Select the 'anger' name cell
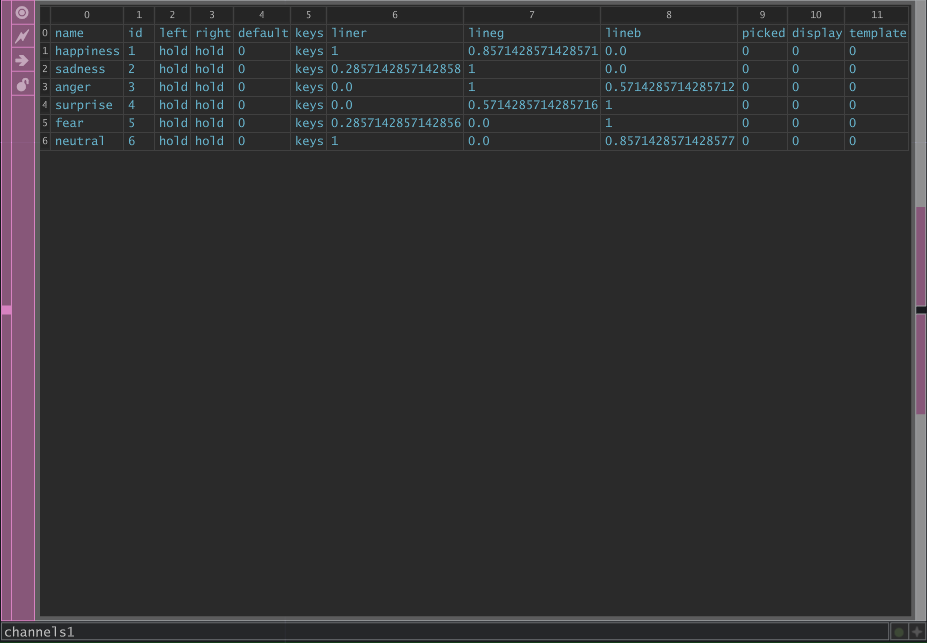This screenshot has height=643, width=927. (87, 87)
